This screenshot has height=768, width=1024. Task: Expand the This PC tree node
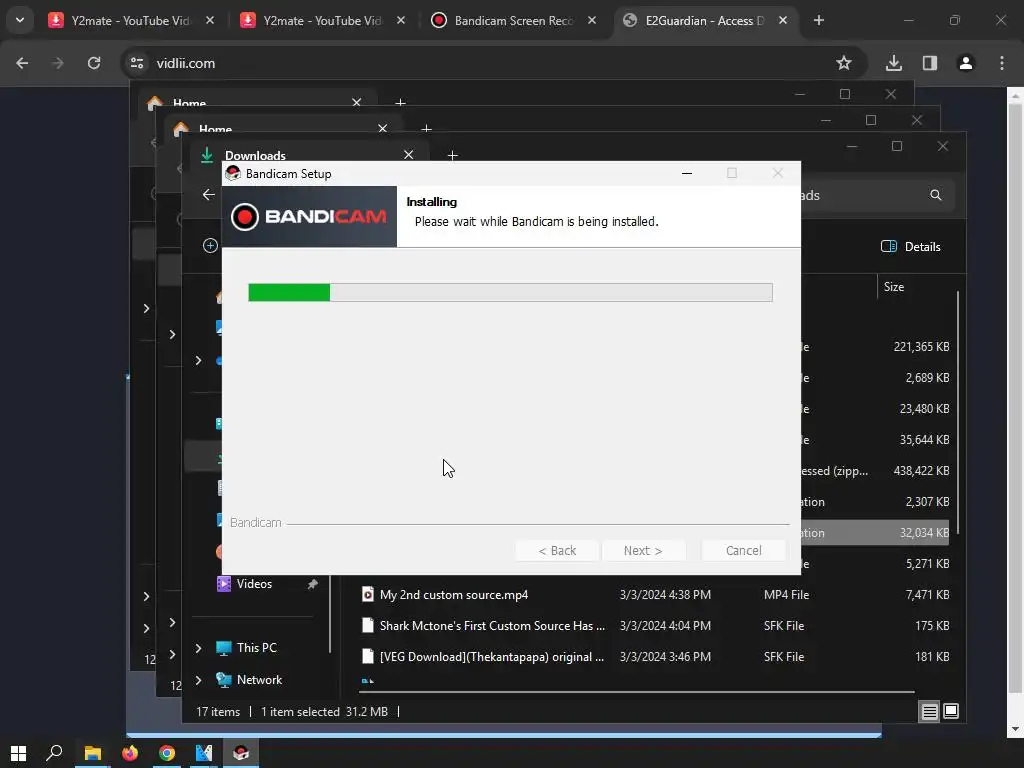(x=199, y=648)
